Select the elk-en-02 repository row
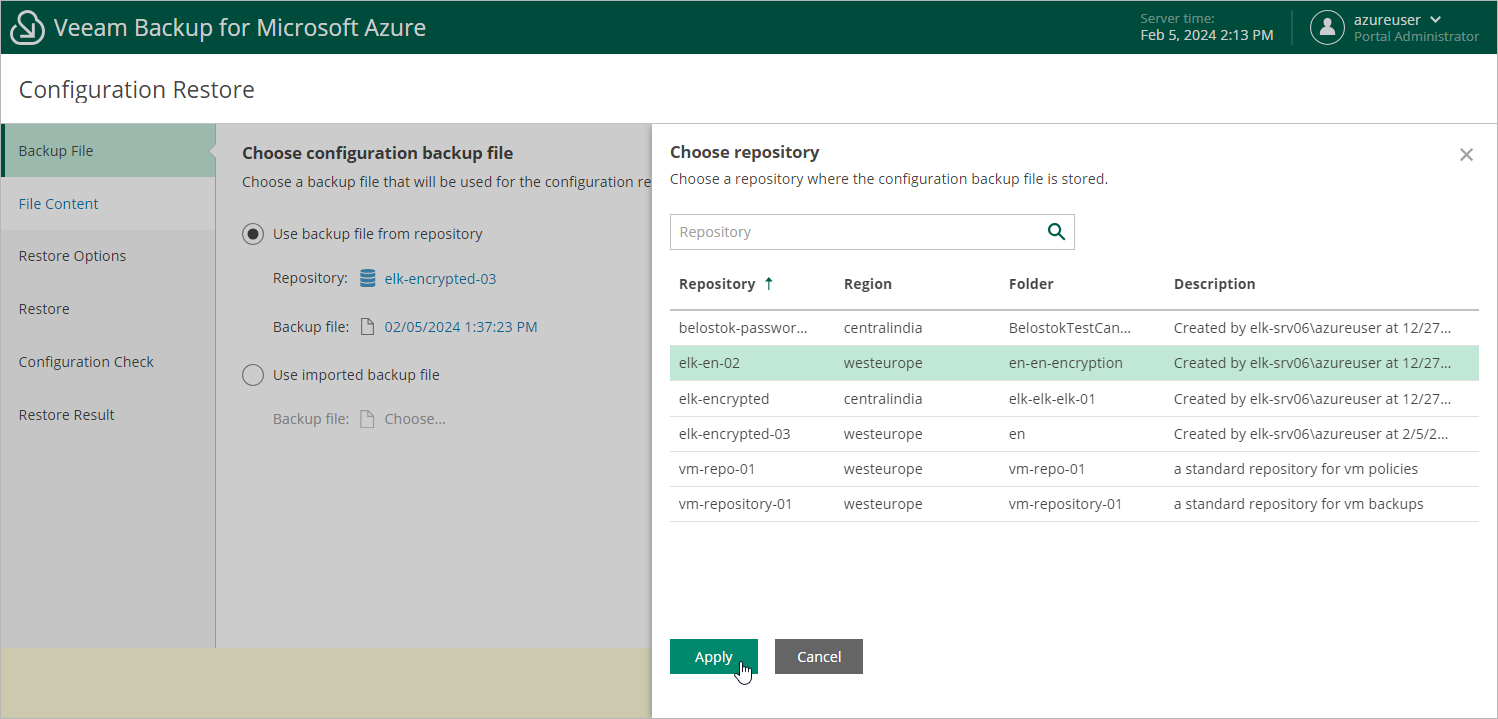1498x719 pixels. (1074, 363)
